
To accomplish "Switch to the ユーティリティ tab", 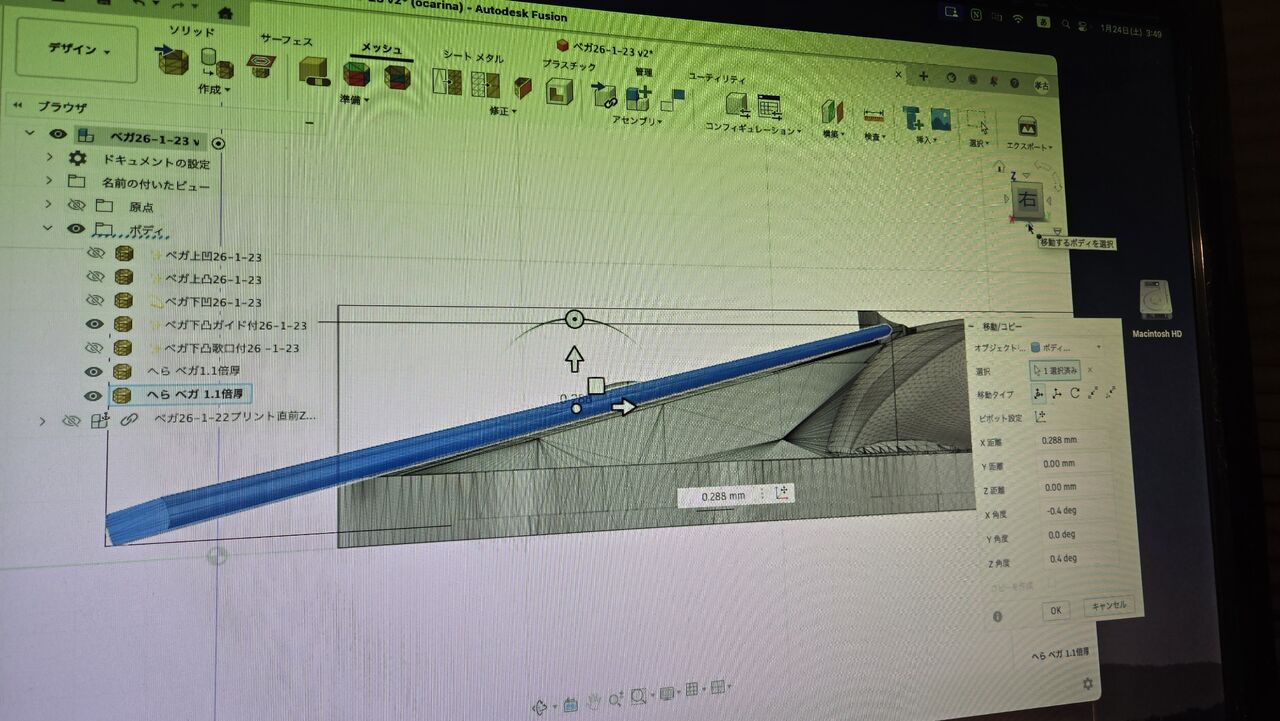I will [x=718, y=78].
